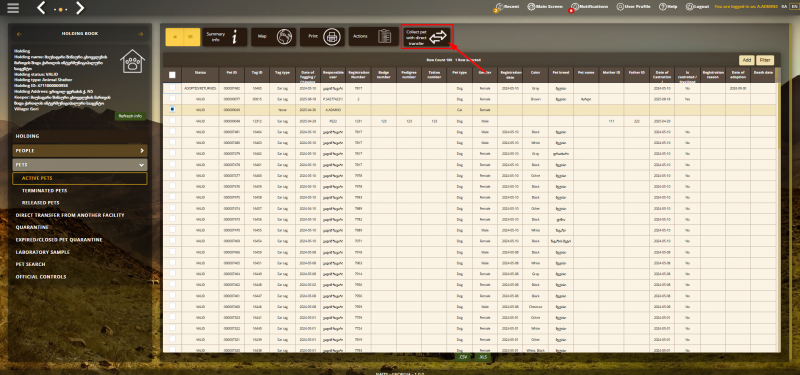Click the Cat pet type cell
This screenshot has width=800, height=375.
(460, 110)
